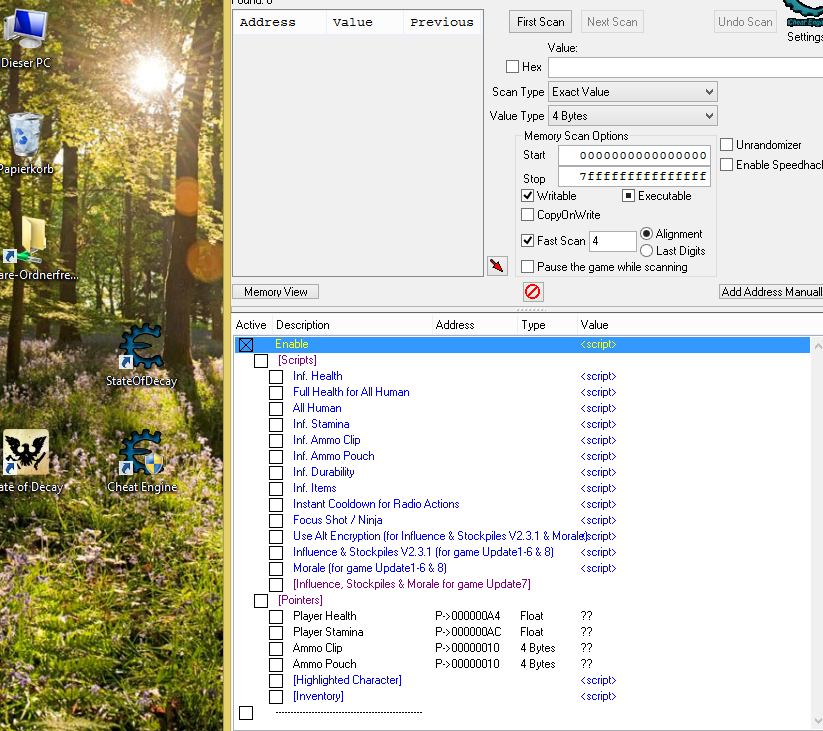
Task: Toggle the Executable checkbox
Action: [x=628, y=196]
